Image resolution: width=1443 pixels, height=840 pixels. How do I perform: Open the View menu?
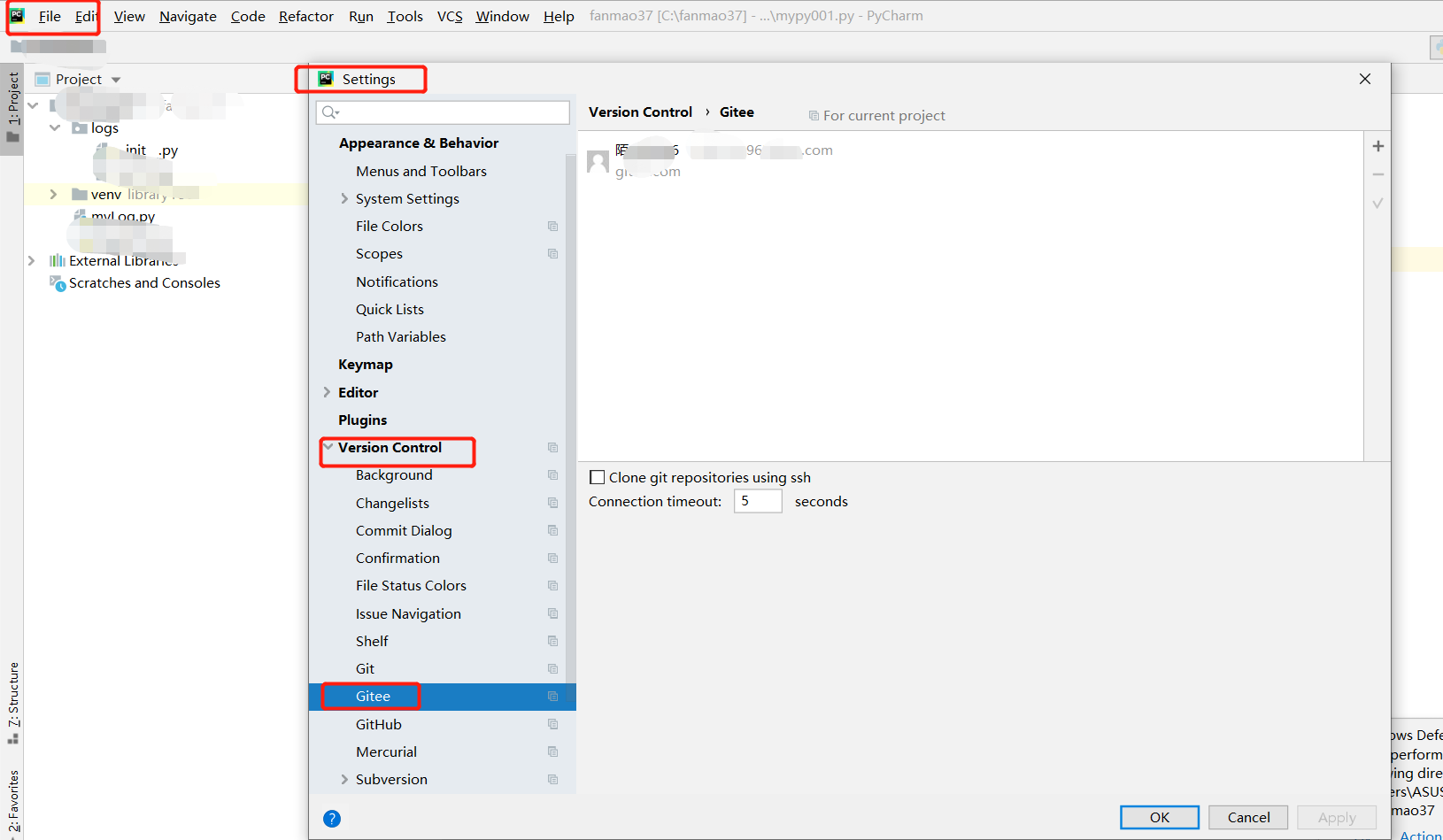tap(129, 16)
